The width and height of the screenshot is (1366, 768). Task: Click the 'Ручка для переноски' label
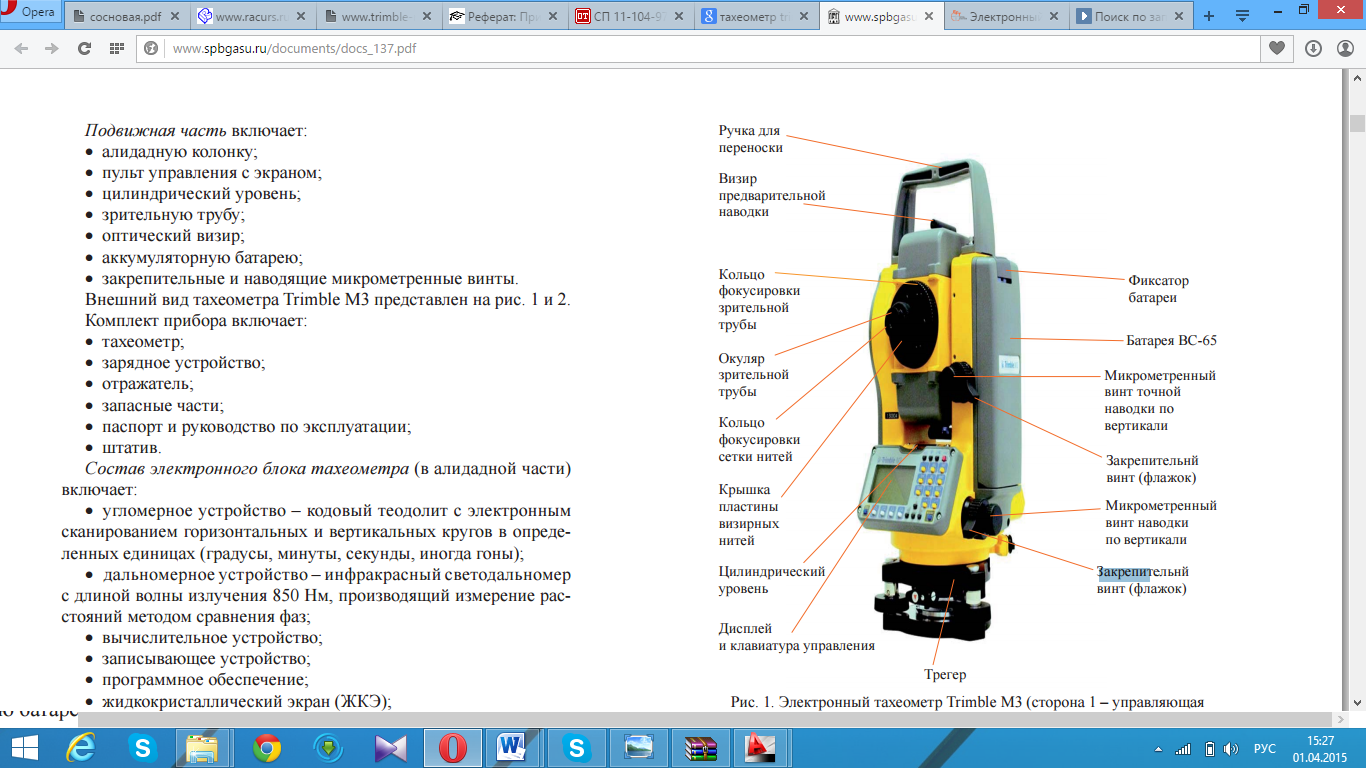point(750,139)
